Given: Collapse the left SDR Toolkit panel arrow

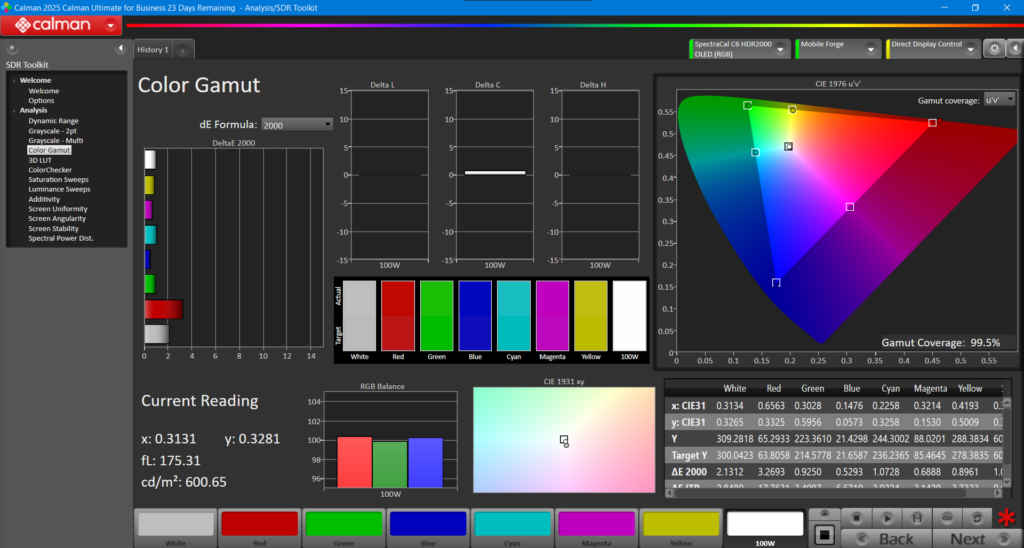Looking at the screenshot, I should click(x=120, y=48).
